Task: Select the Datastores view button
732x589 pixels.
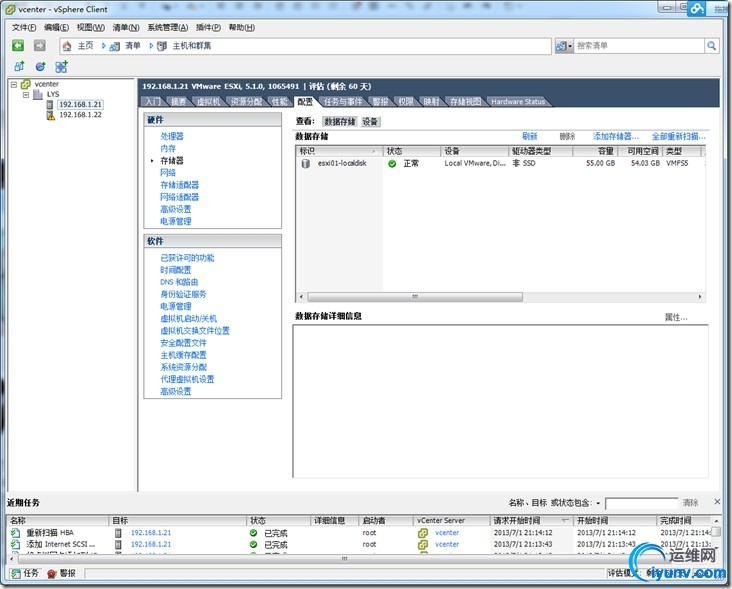Action: pos(340,122)
